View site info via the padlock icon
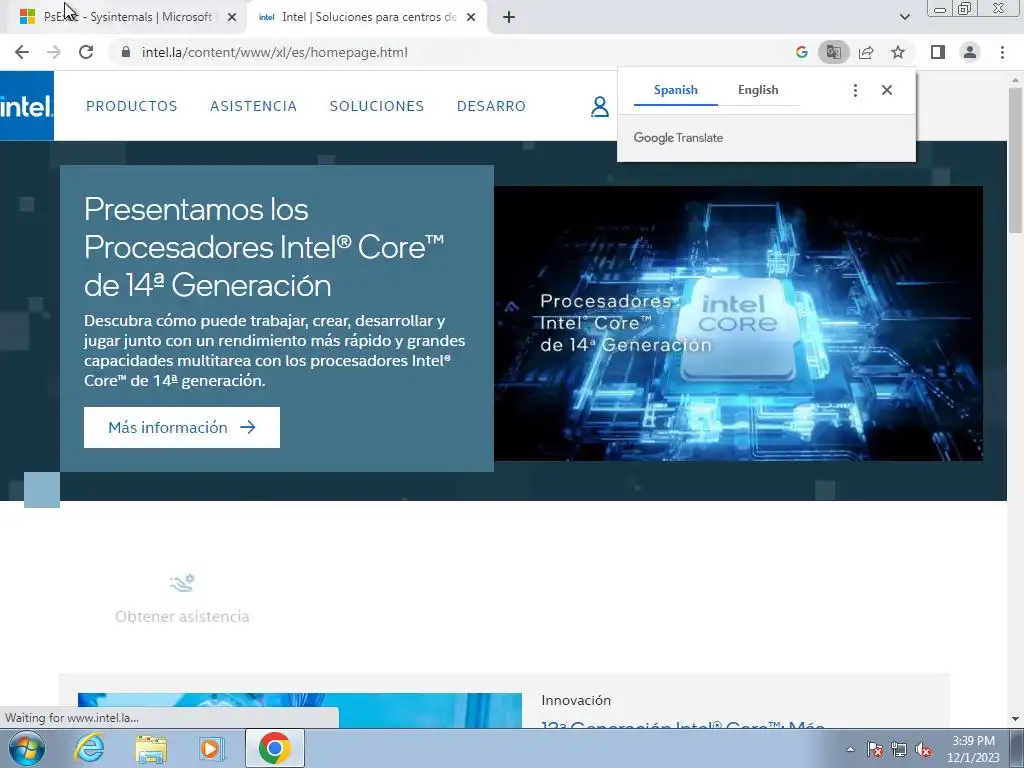Screen dimensions: 1024x768 (x=126, y=52)
